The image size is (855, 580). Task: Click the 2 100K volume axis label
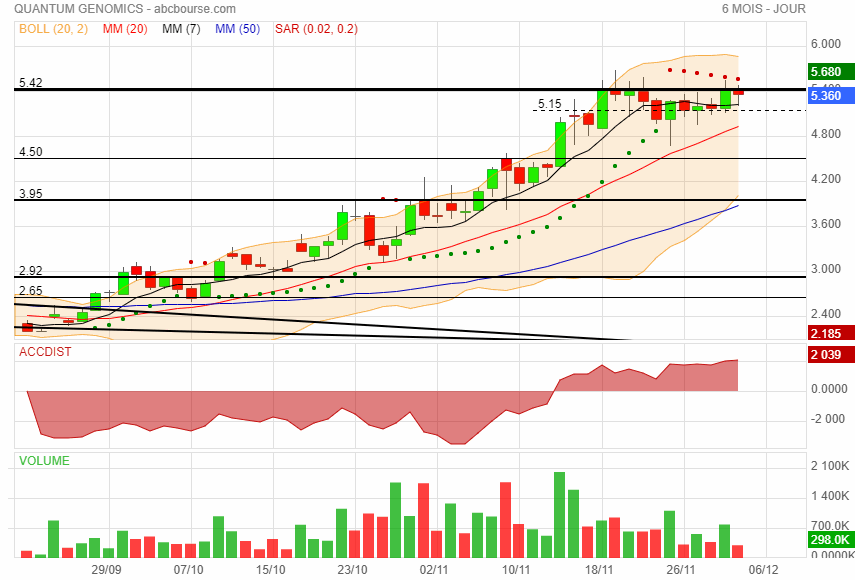pos(829,466)
